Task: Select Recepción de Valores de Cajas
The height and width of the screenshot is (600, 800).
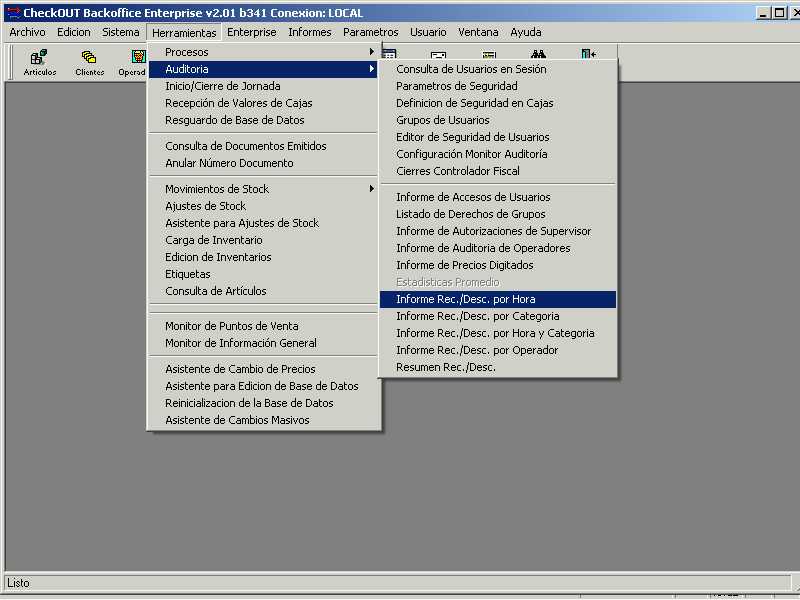Action: (263, 103)
